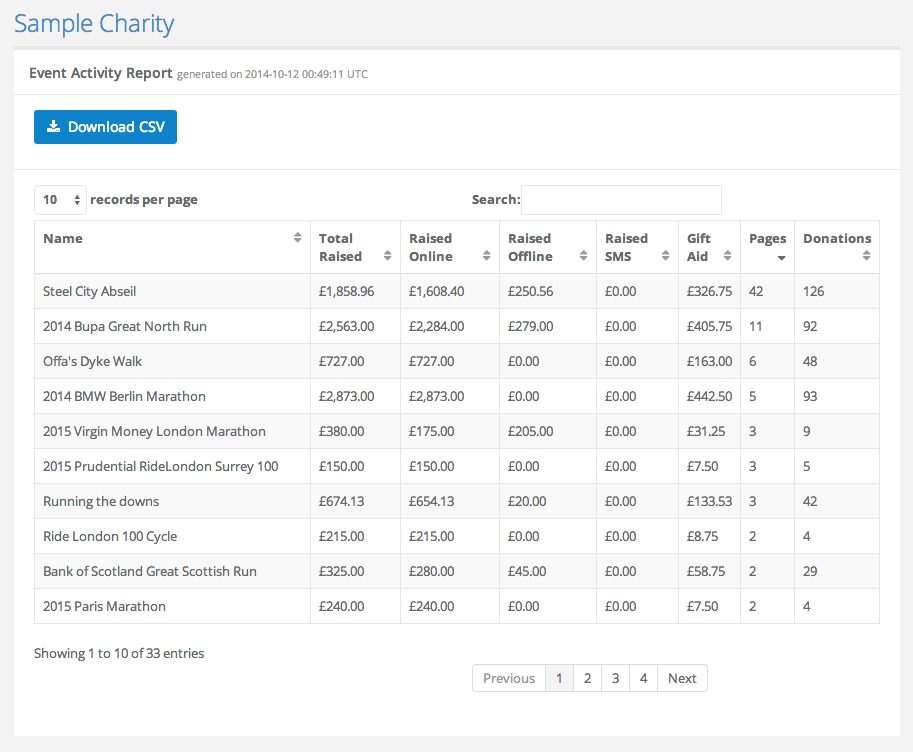Screen dimensions: 913x752
Task: Click the £326.75 gift aid cell
Action: pyautogui.click(x=709, y=291)
